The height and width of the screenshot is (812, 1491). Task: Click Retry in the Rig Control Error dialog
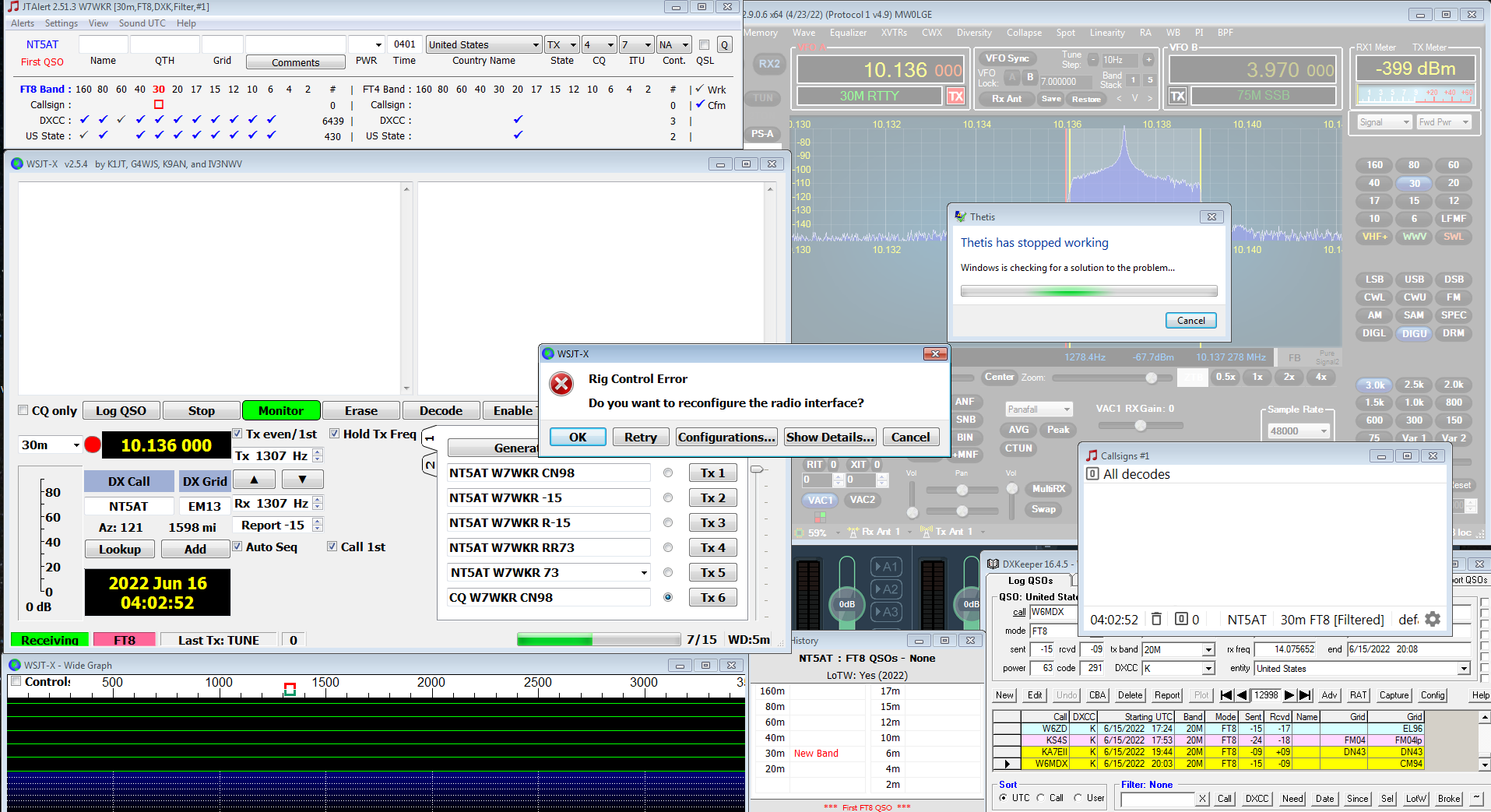640,437
